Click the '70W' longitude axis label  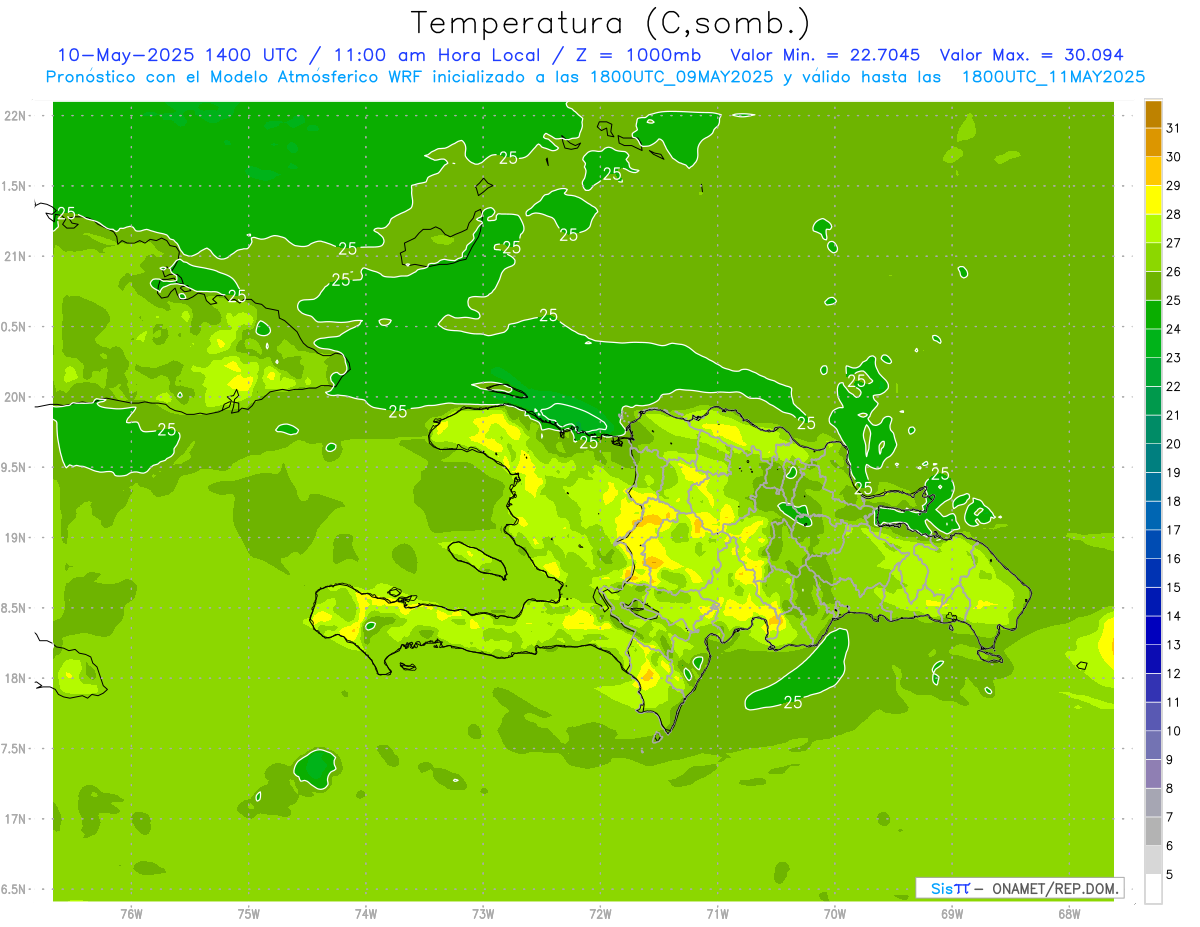835,914
